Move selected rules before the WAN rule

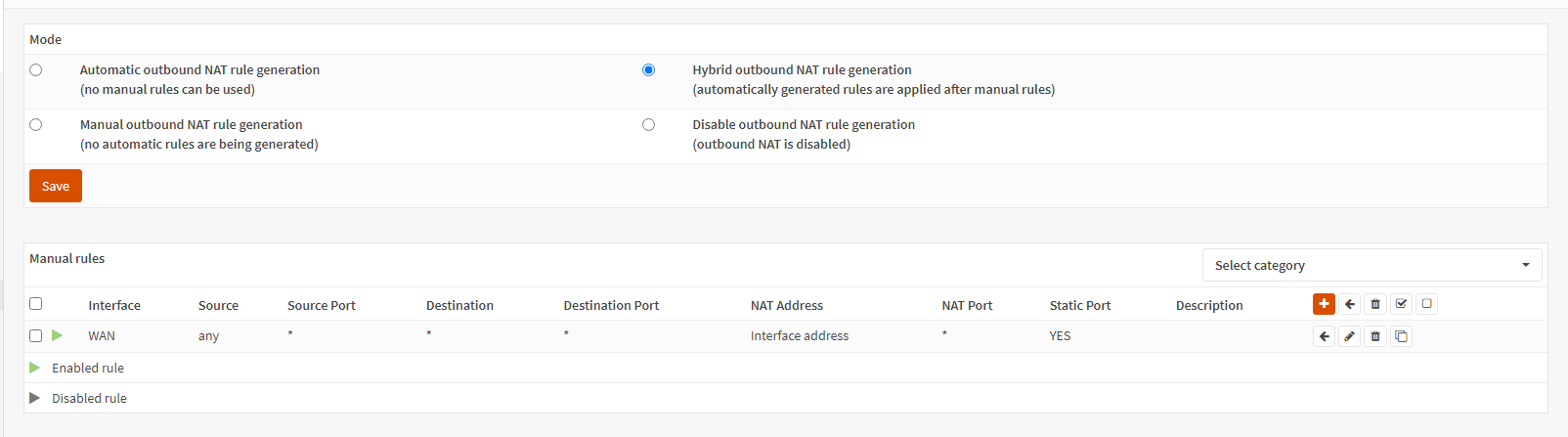1325,336
